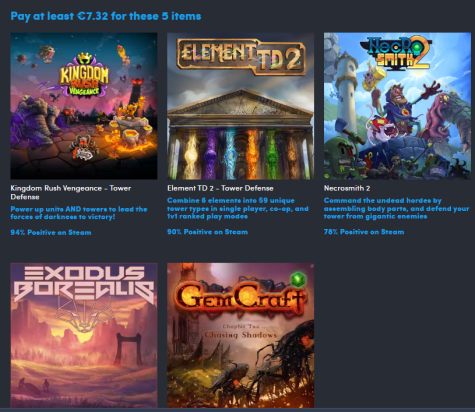Screen dimensions: 475x412
Task: Open the Exodus Borealis cover thumbnail
Action: [84, 335]
